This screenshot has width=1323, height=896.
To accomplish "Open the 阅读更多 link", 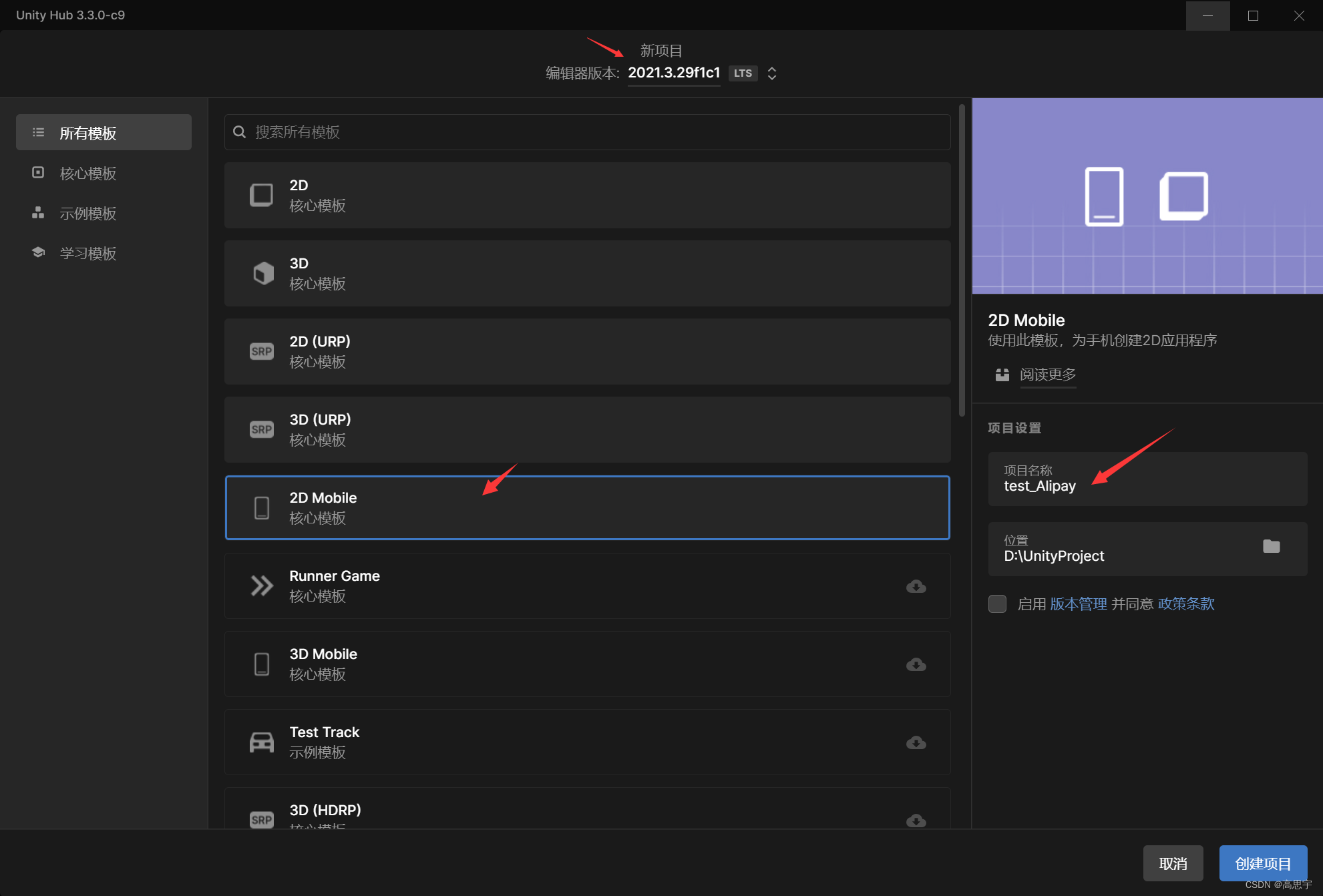I will pos(1048,375).
